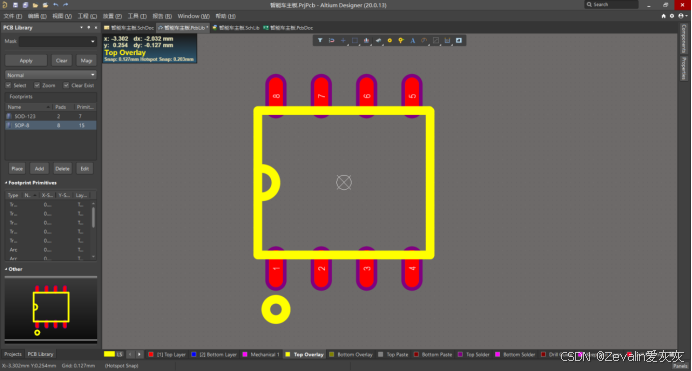Select the Bottom Layer blue tab
This screenshot has height=371, width=692.
pyautogui.click(x=214, y=354)
